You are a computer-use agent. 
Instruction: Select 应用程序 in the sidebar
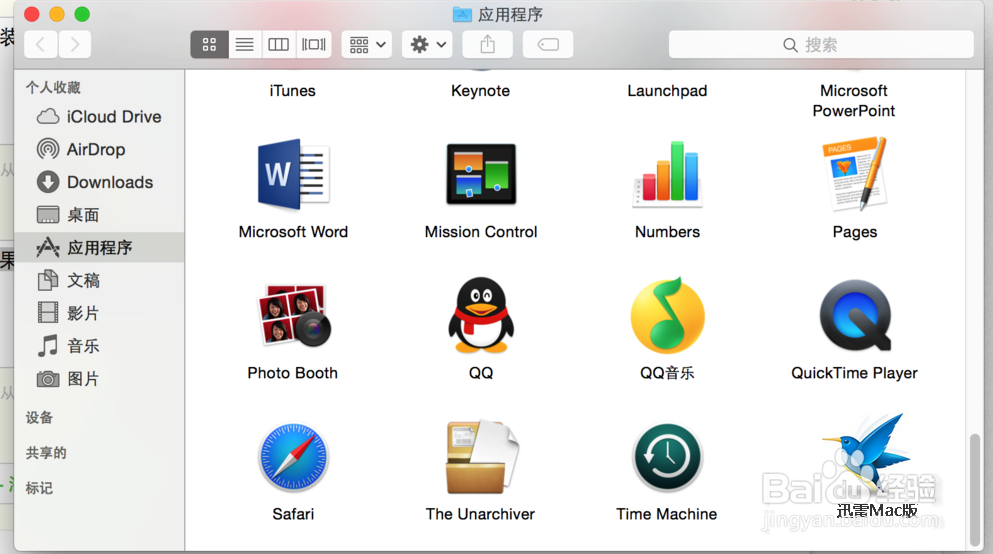coord(99,248)
